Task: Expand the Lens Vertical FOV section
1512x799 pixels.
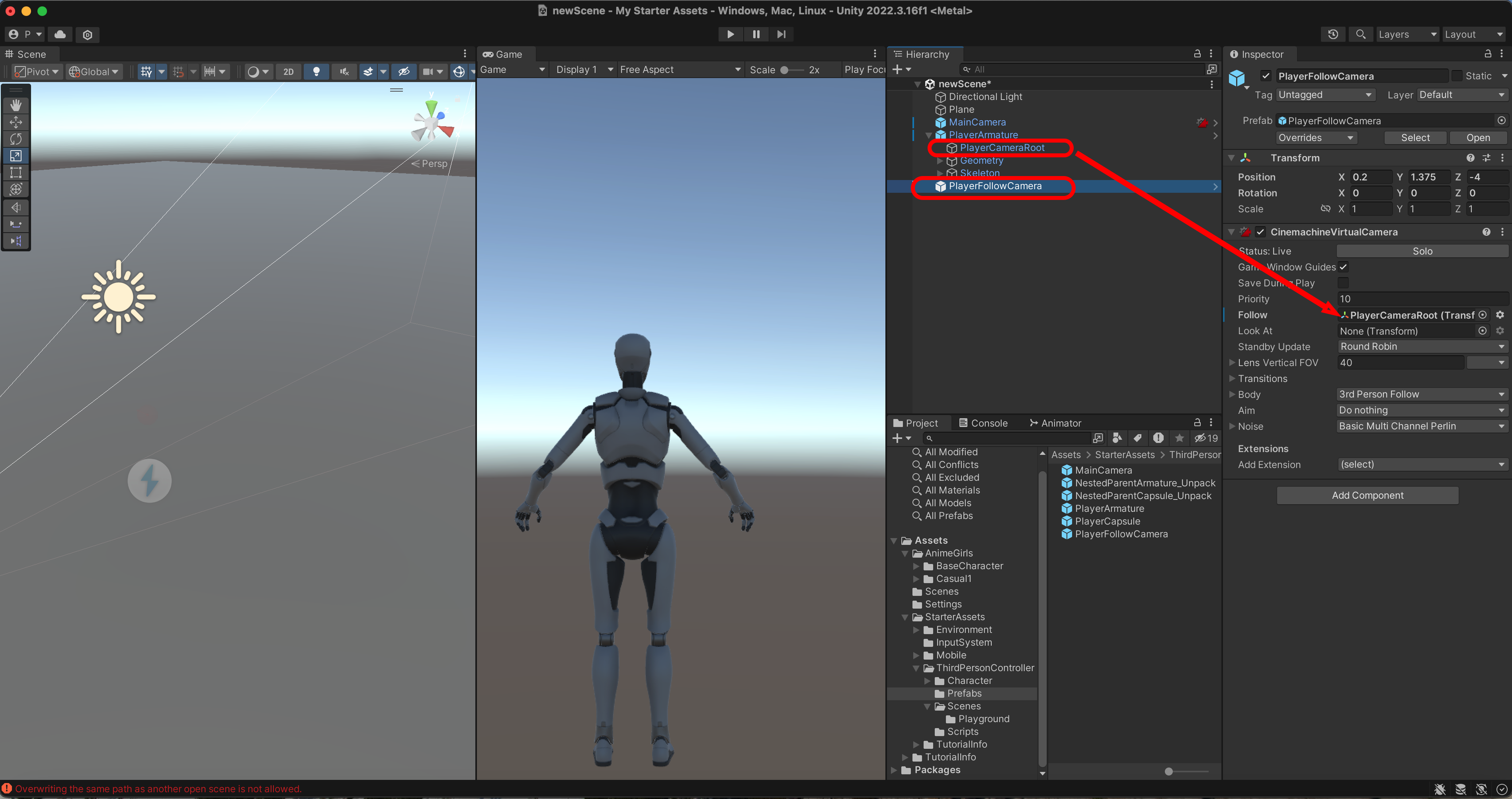Action: (x=1232, y=363)
